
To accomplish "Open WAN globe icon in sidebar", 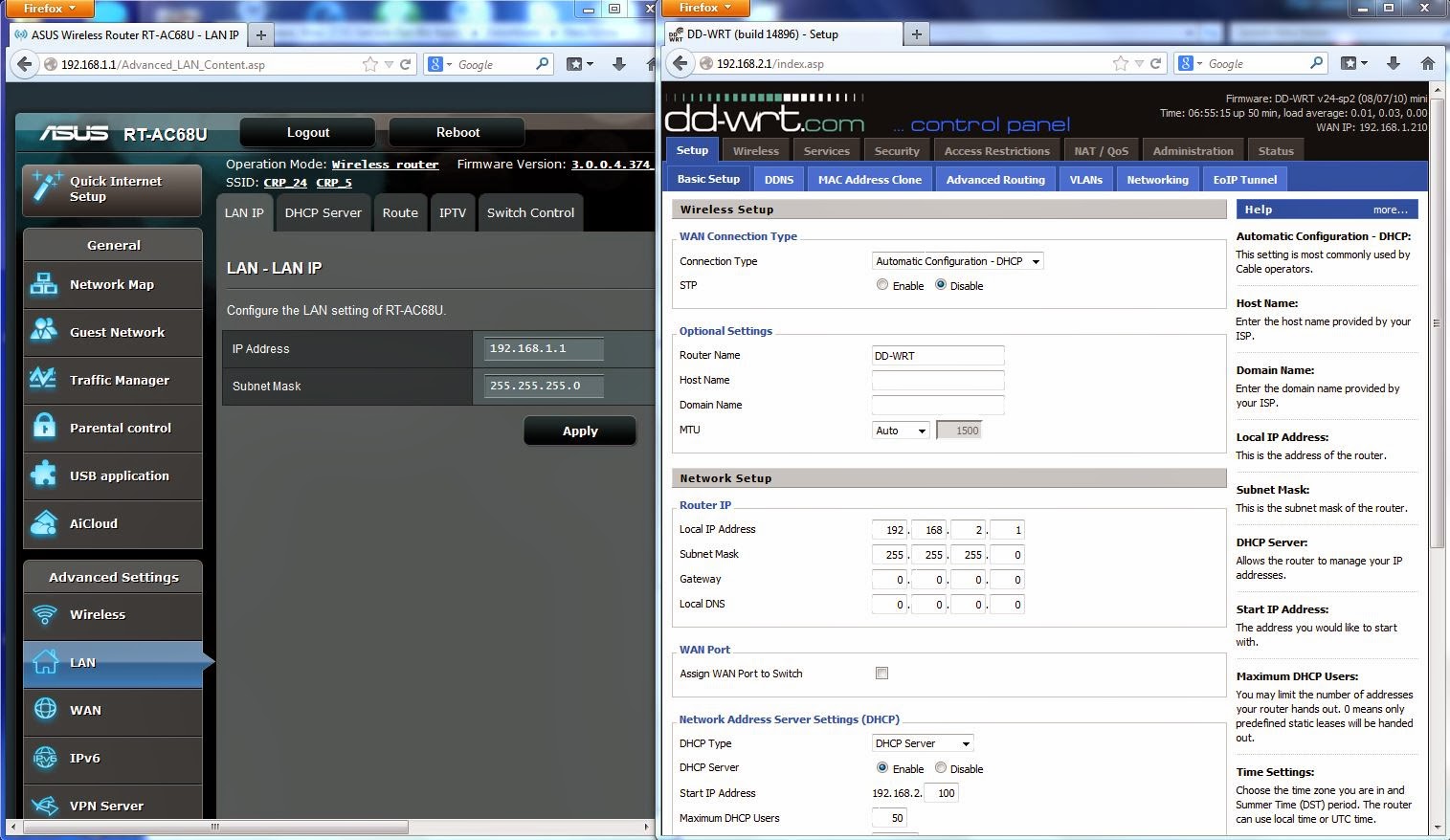I will 45,709.
